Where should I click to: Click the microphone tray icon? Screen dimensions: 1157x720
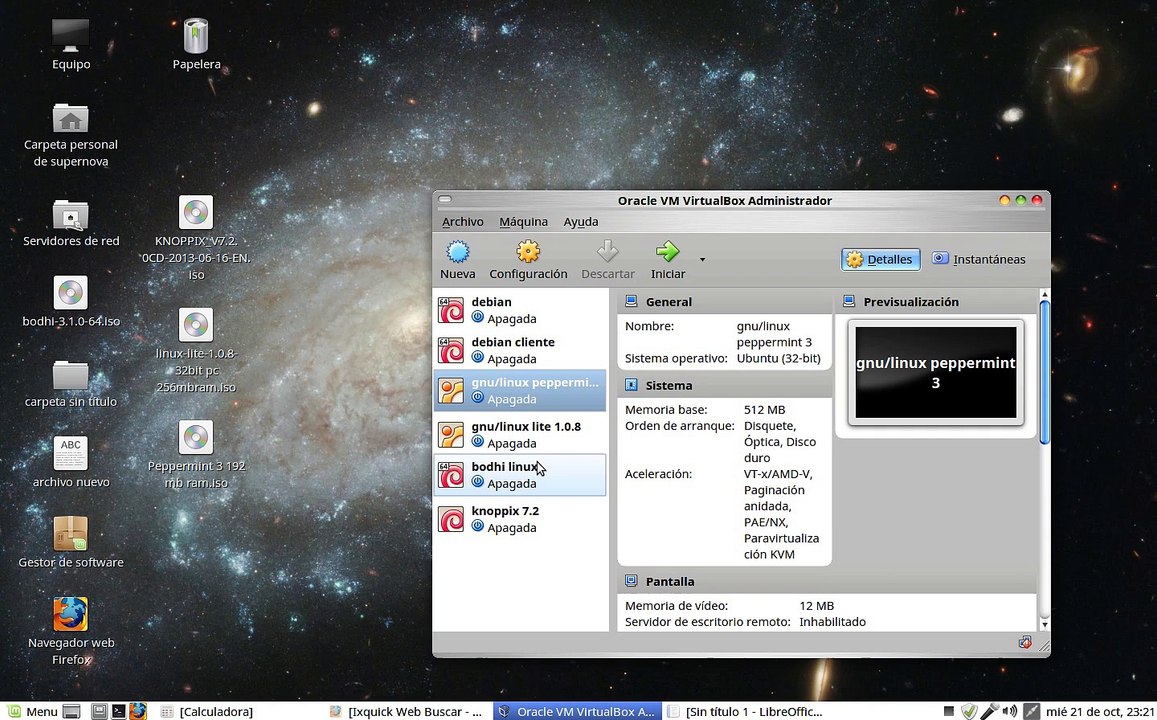[989, 711]
